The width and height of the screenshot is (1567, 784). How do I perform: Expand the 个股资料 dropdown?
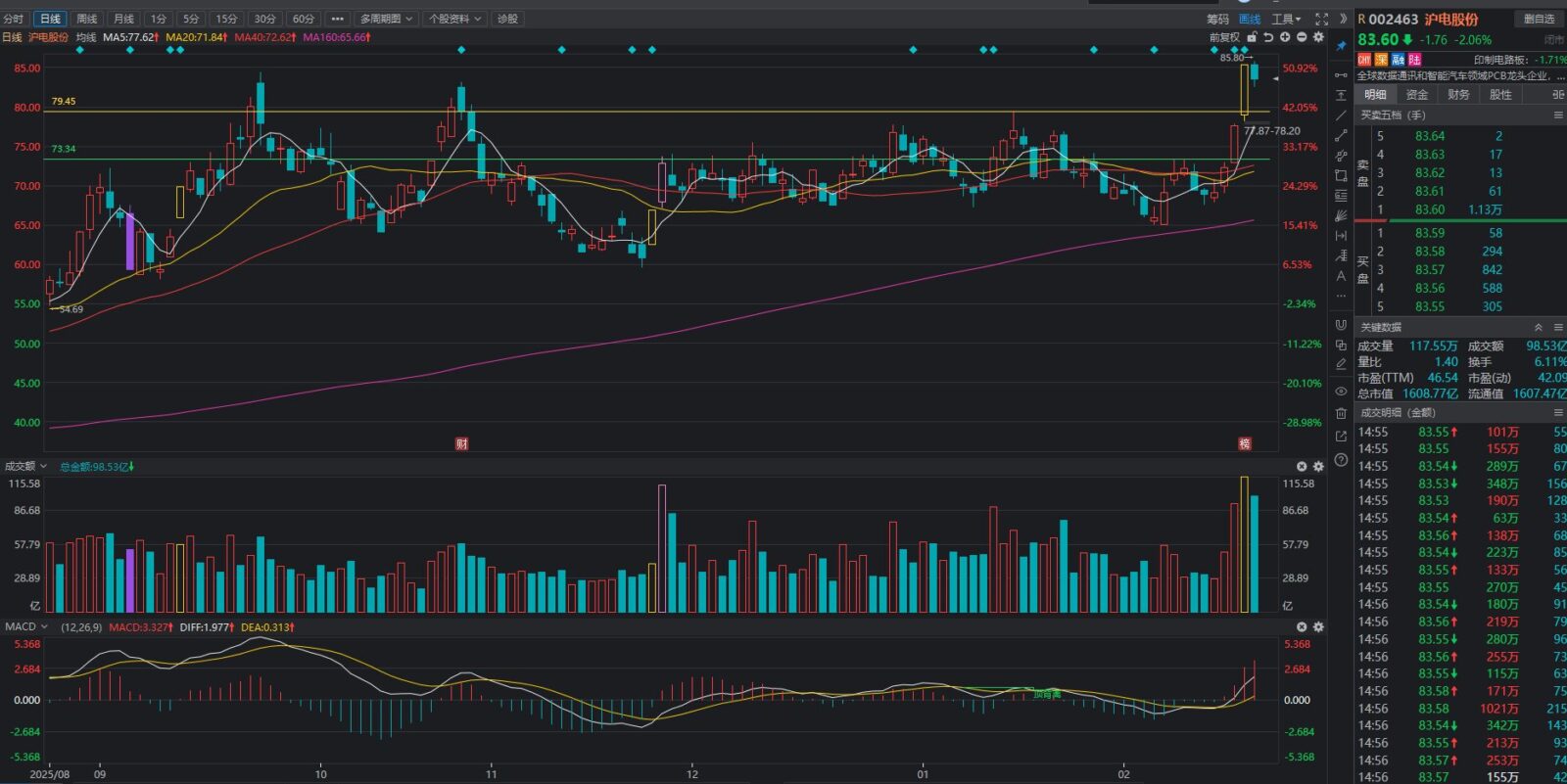[x=454, y=19]
